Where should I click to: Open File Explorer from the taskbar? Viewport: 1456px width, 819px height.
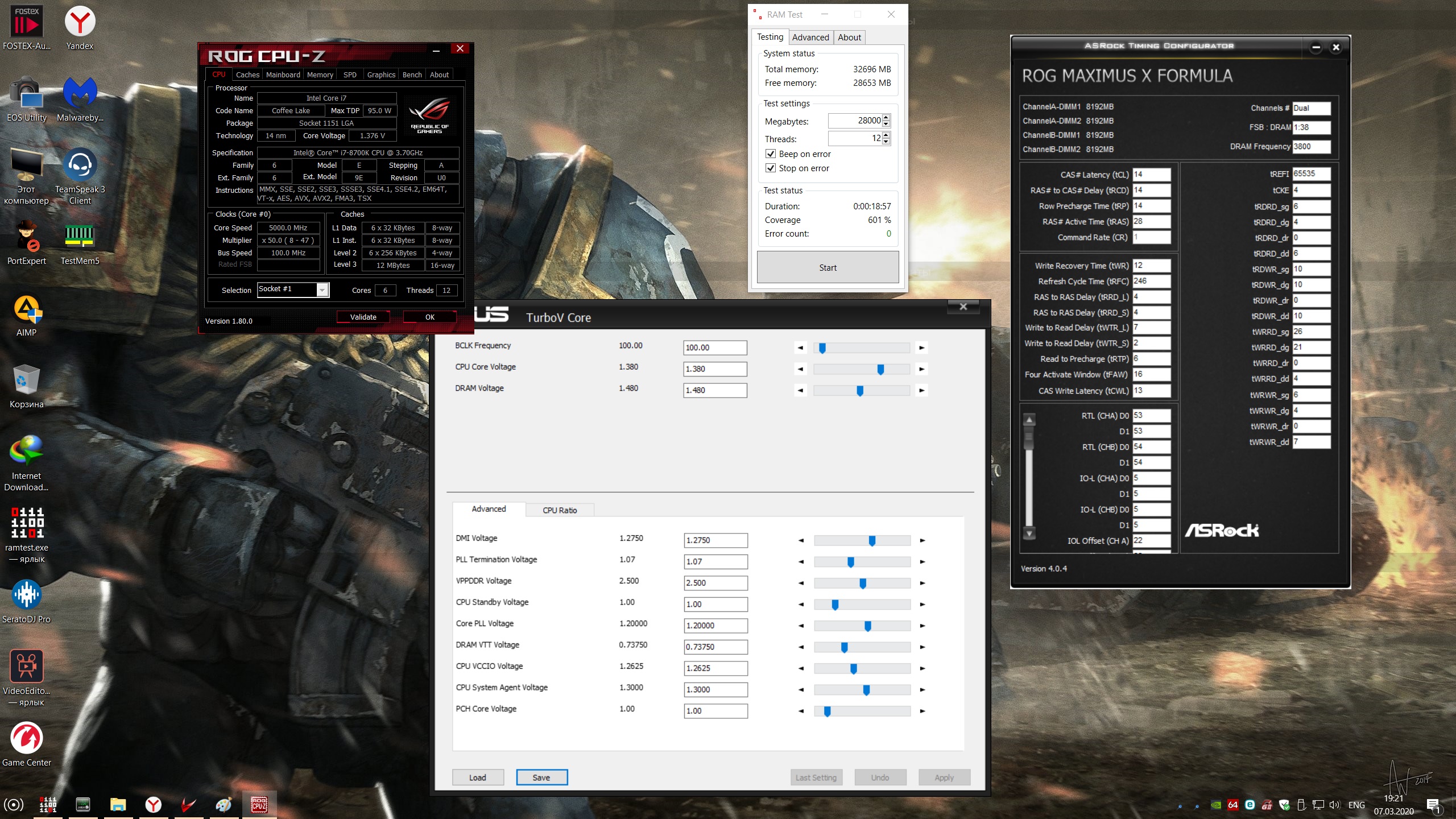pyautogui.click(x=118, y=805)
